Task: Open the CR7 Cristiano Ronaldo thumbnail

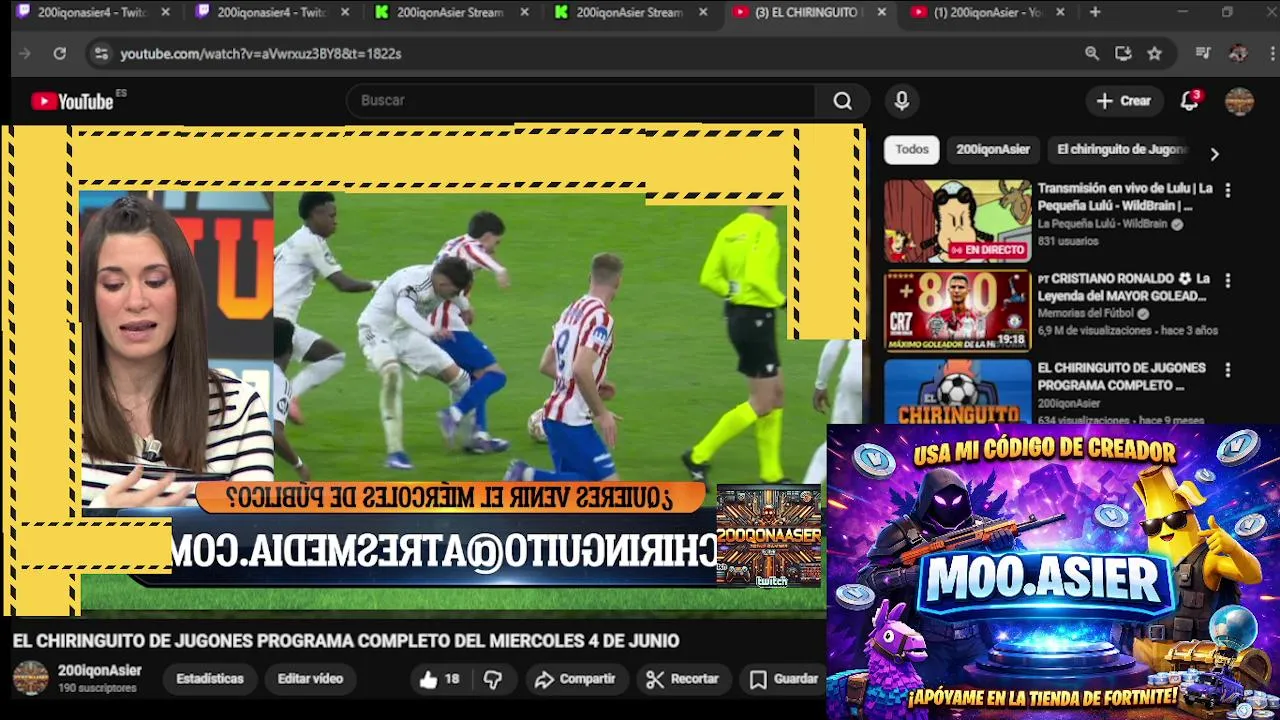Action: (x=957, y=311)
